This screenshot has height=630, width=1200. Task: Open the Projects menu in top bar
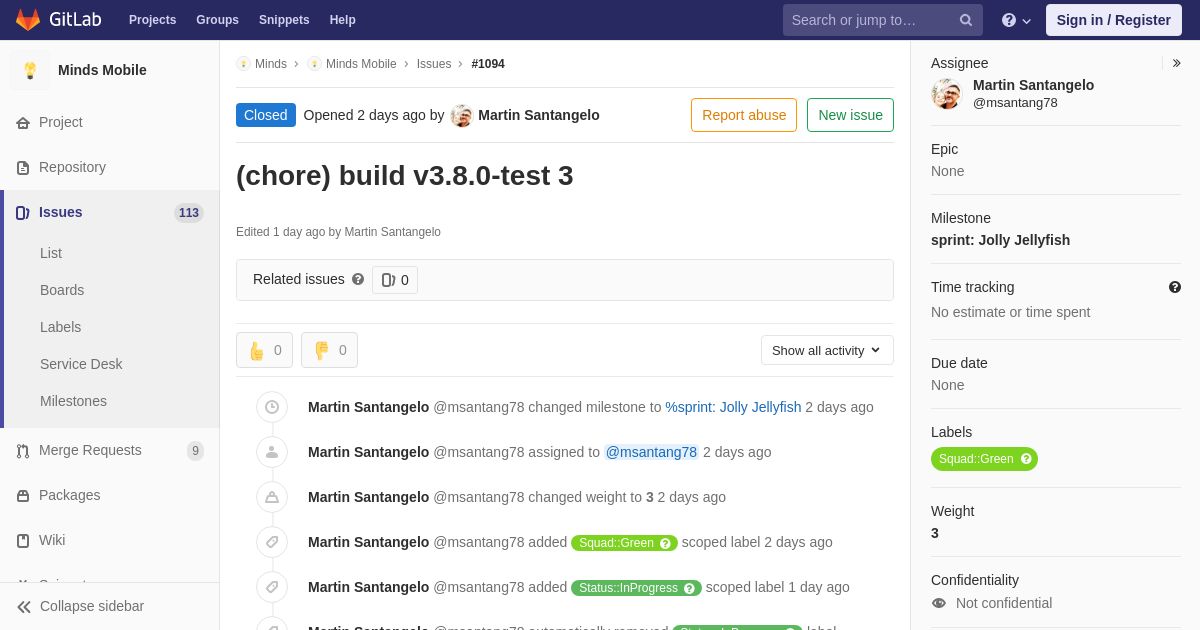pyautogui.click(x=152, y=20)
